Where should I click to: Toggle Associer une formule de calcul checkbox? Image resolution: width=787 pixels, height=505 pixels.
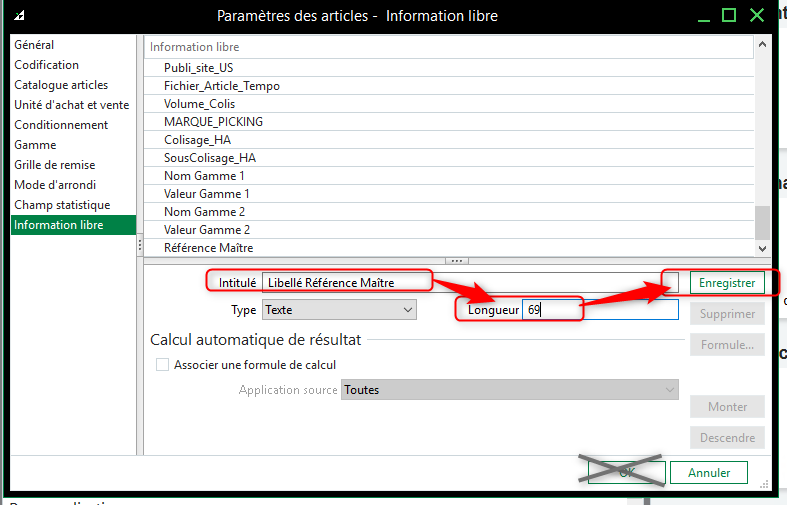162,364
